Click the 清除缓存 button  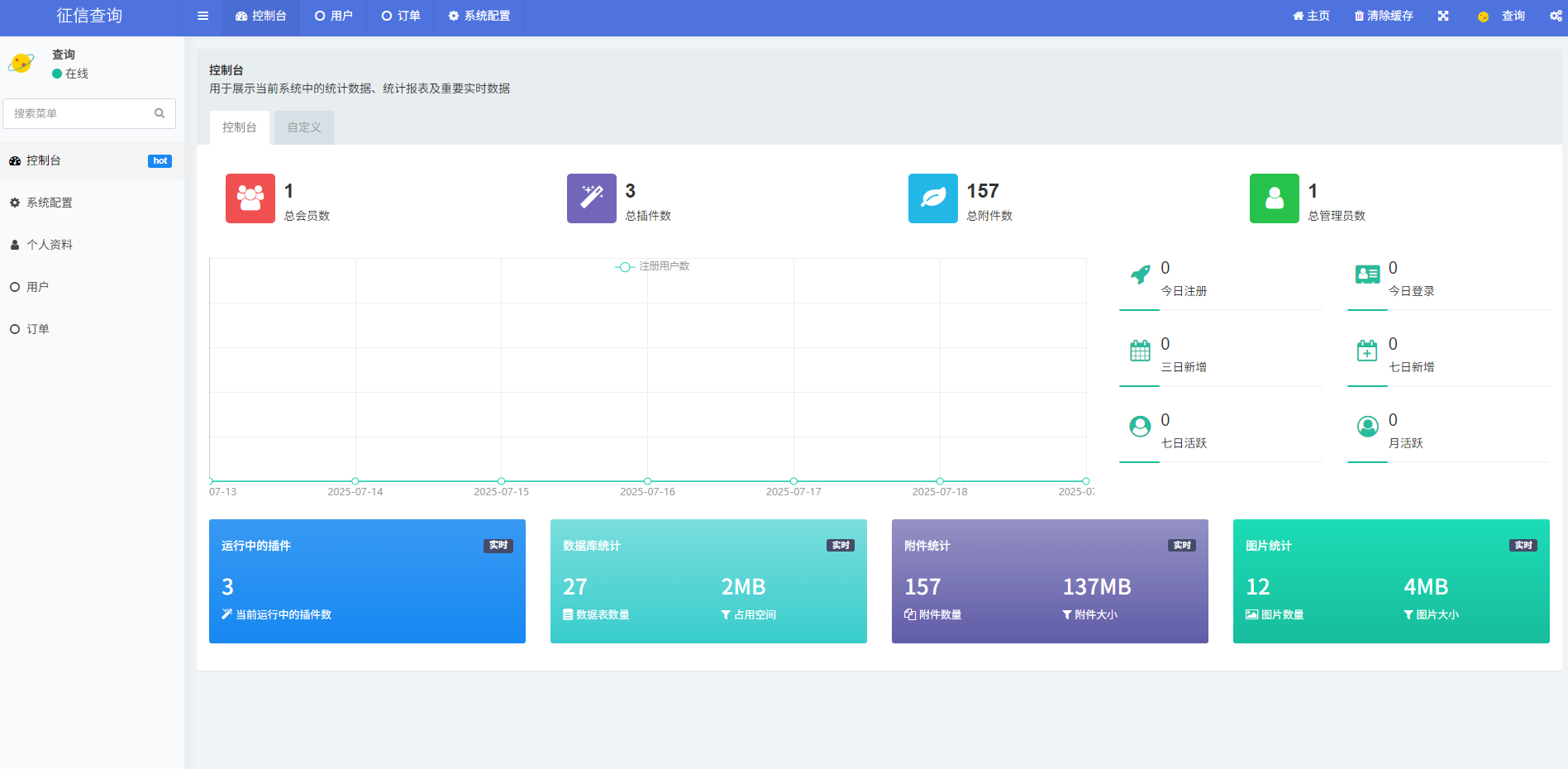[x=1384, y=16]
